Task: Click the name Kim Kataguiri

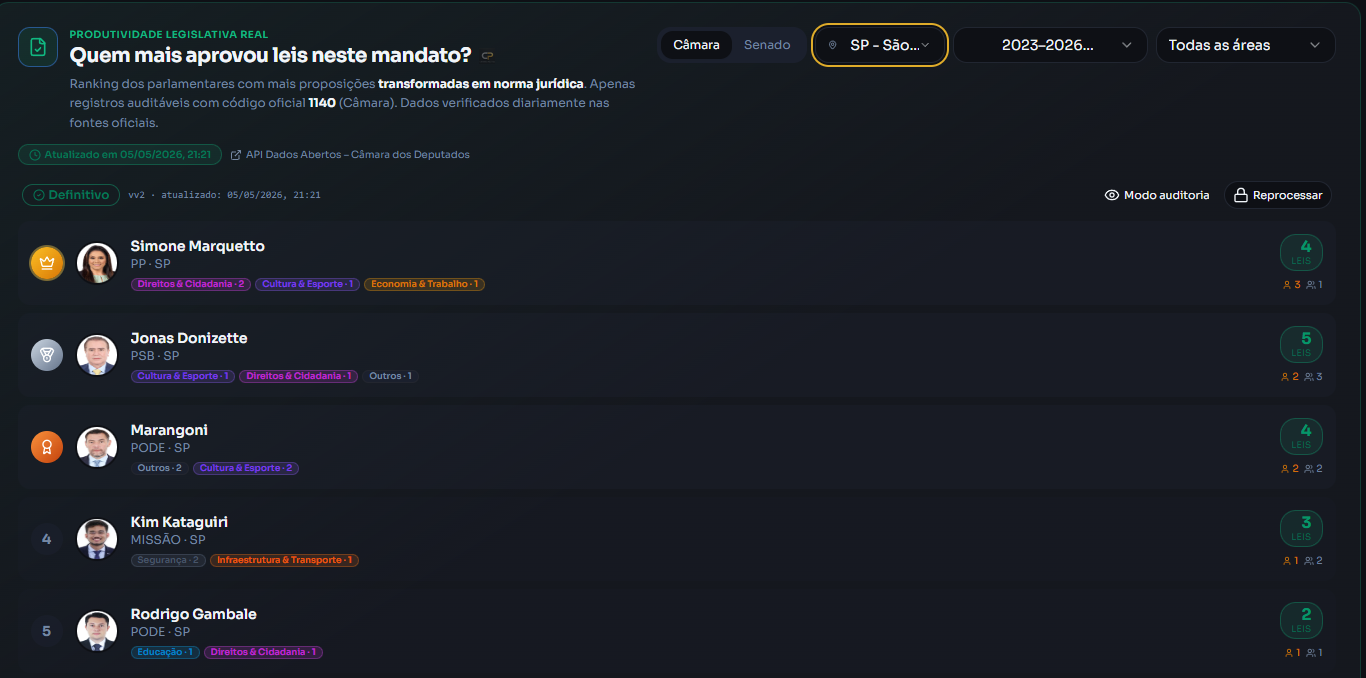Action: [180, 522]
